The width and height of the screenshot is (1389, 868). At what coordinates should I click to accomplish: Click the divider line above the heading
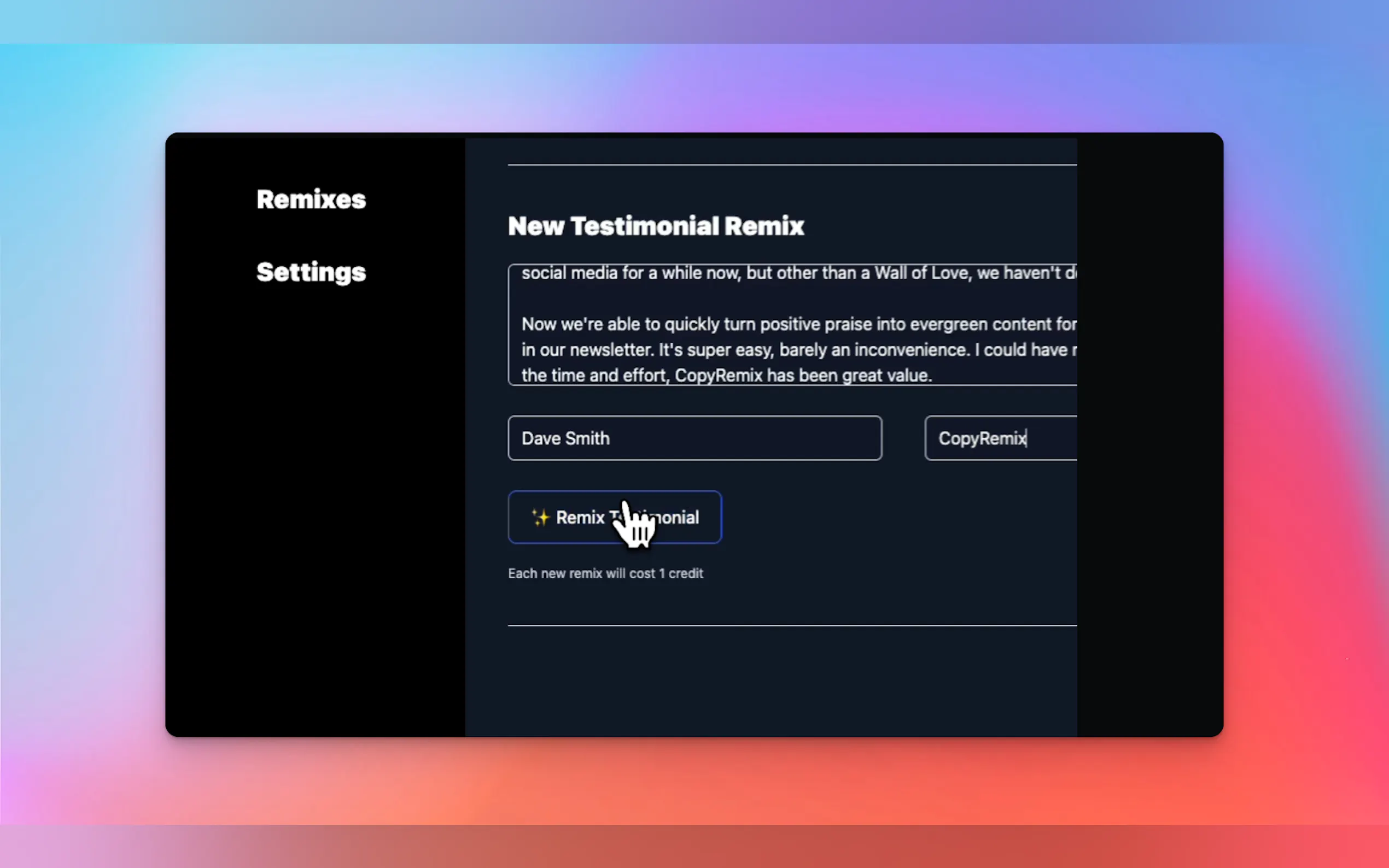(x=791, y=165)
